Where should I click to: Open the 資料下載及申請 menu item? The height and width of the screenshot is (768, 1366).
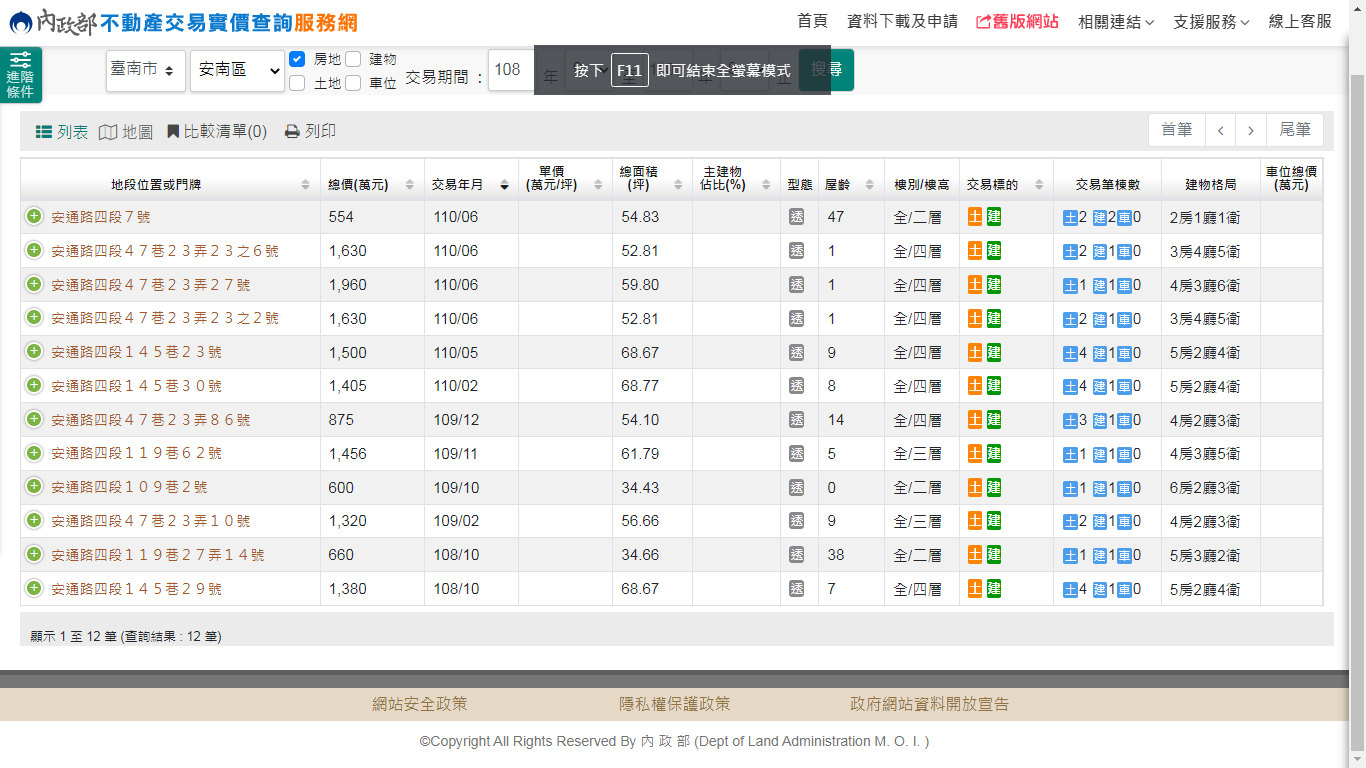click(902, 21)
